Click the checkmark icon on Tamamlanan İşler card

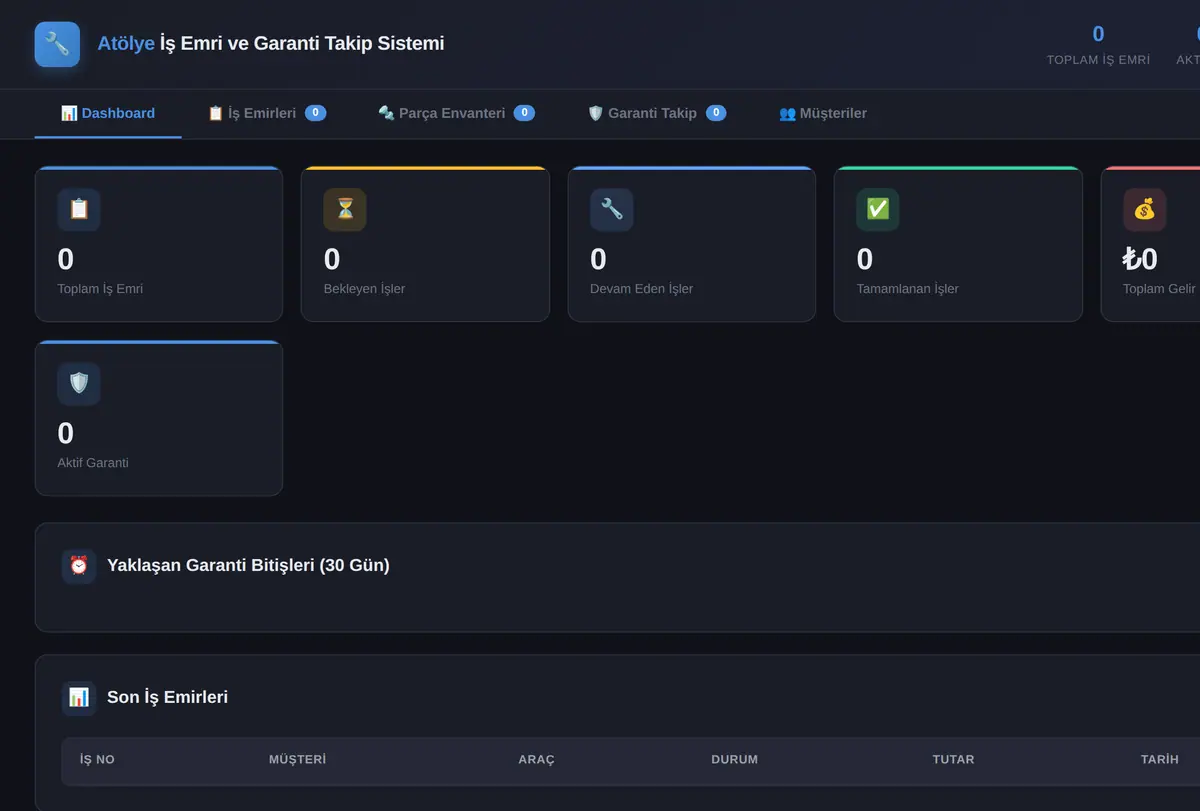[x=878, y=210]
